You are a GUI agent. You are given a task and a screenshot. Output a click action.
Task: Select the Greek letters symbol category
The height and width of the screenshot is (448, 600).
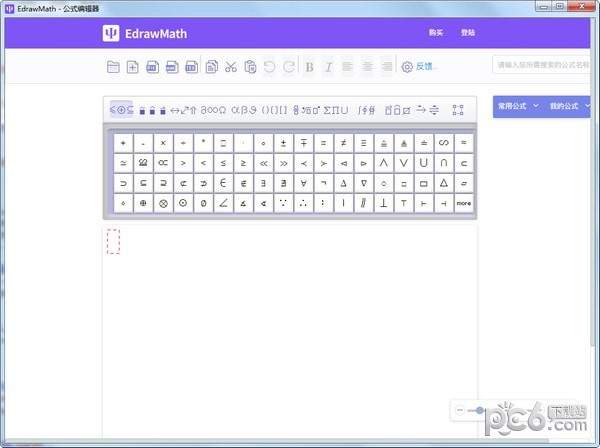click(x=243, y=109)
